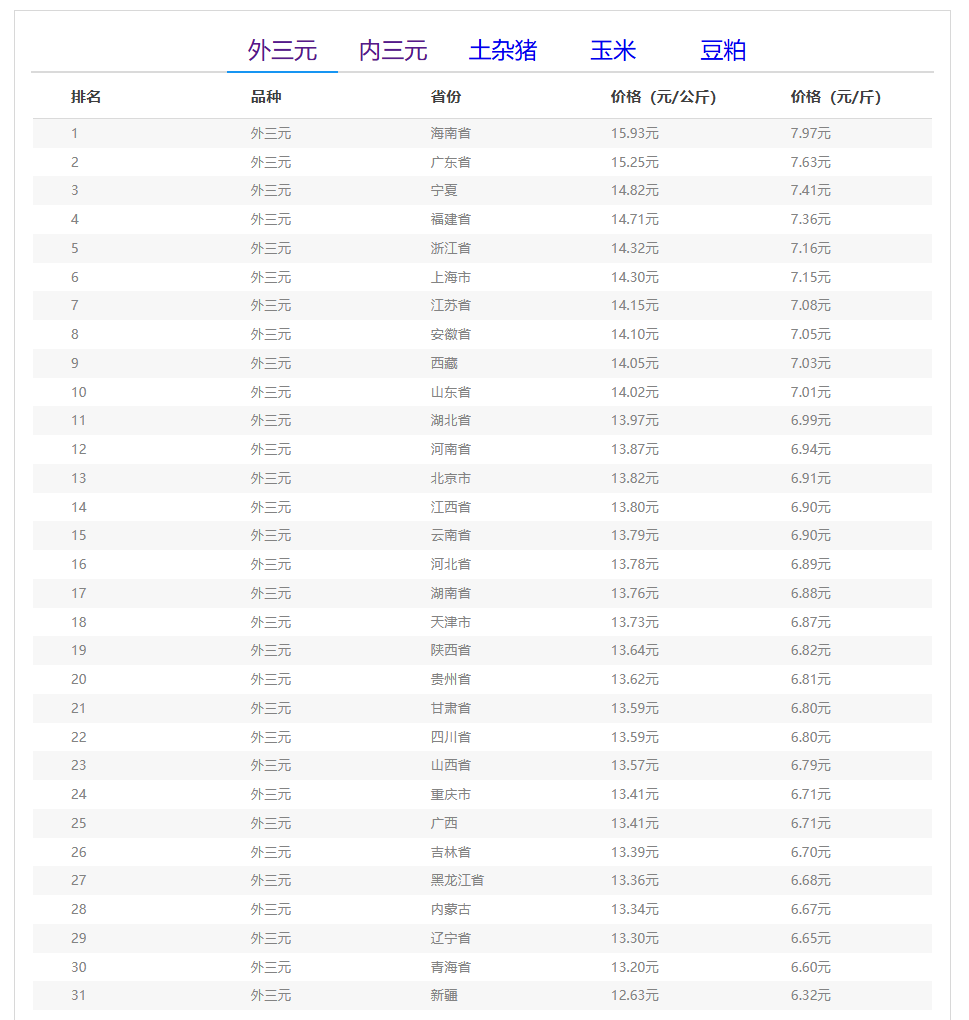Image resolution: width=969 pixels, height=1020 pixels.
Task: Click the 14.71元 price value
Action: point(635,219)
